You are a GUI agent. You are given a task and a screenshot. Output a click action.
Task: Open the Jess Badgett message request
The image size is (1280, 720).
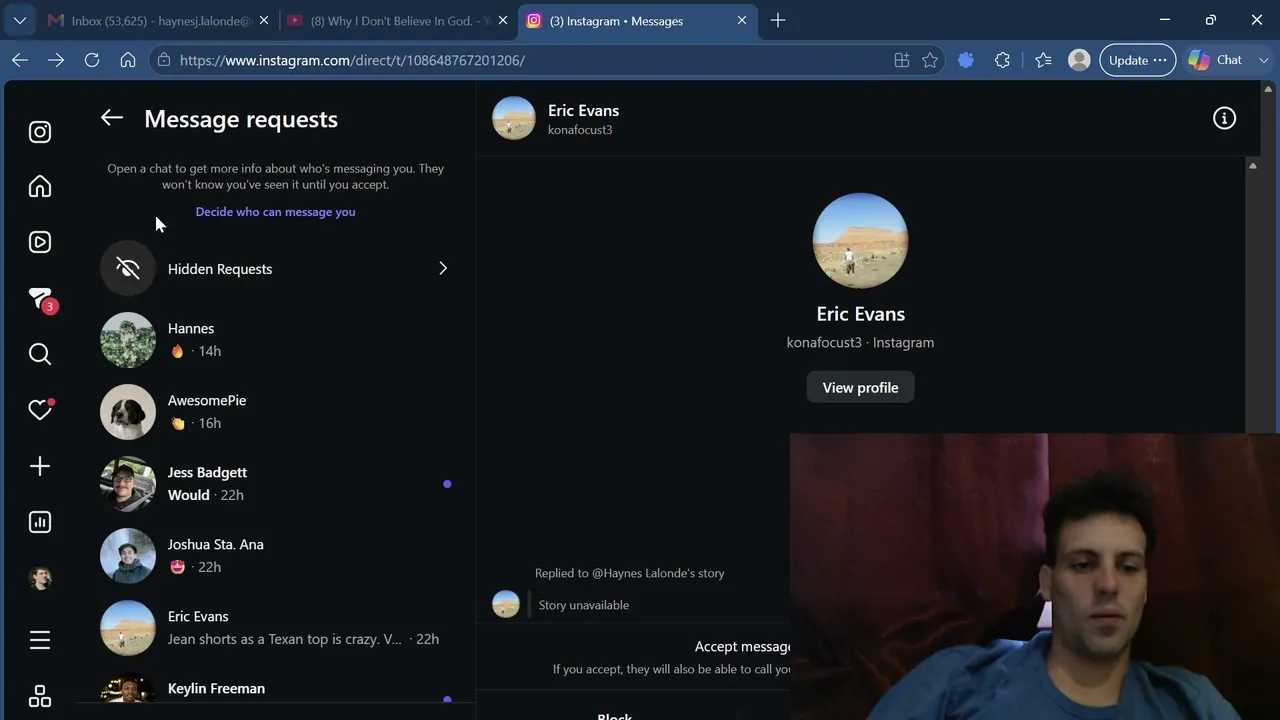[x=276, y=484]
